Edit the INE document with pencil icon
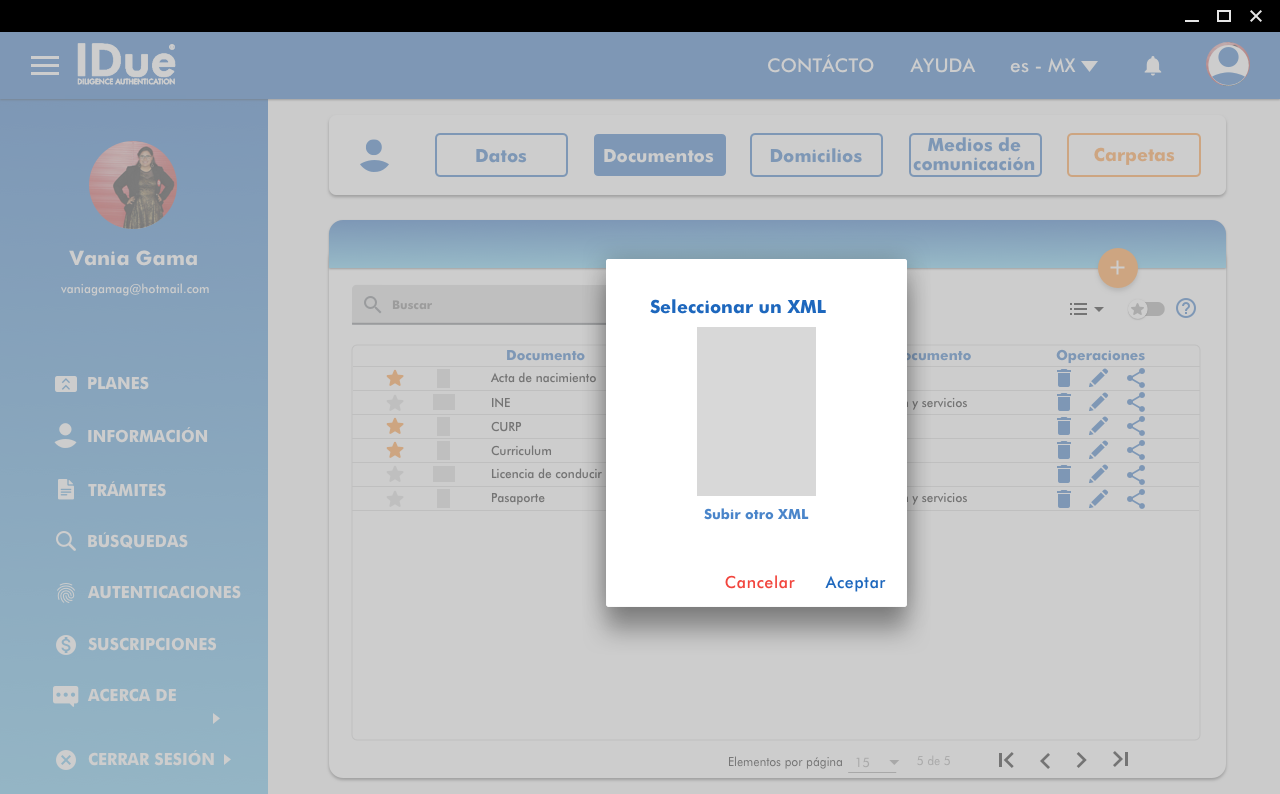The width and height of the screenshot is (1280, 794). (x=1098, y=402)
